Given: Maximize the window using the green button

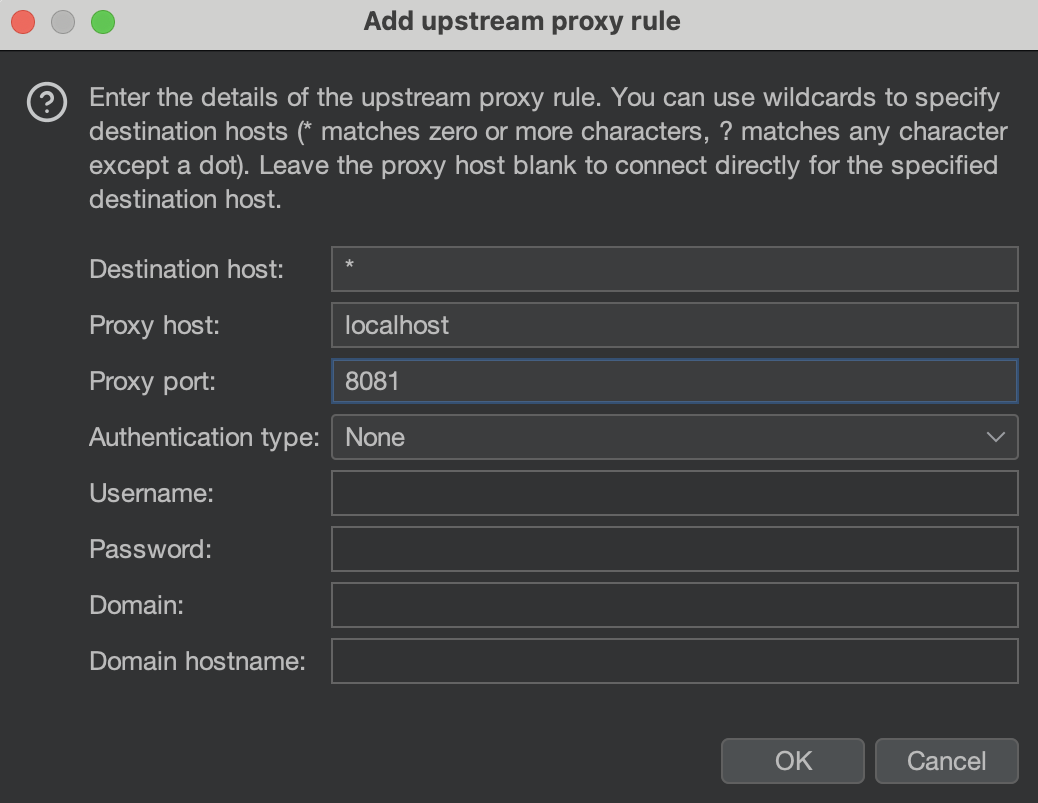Looking at the screenshot, I should click(102, 21).
